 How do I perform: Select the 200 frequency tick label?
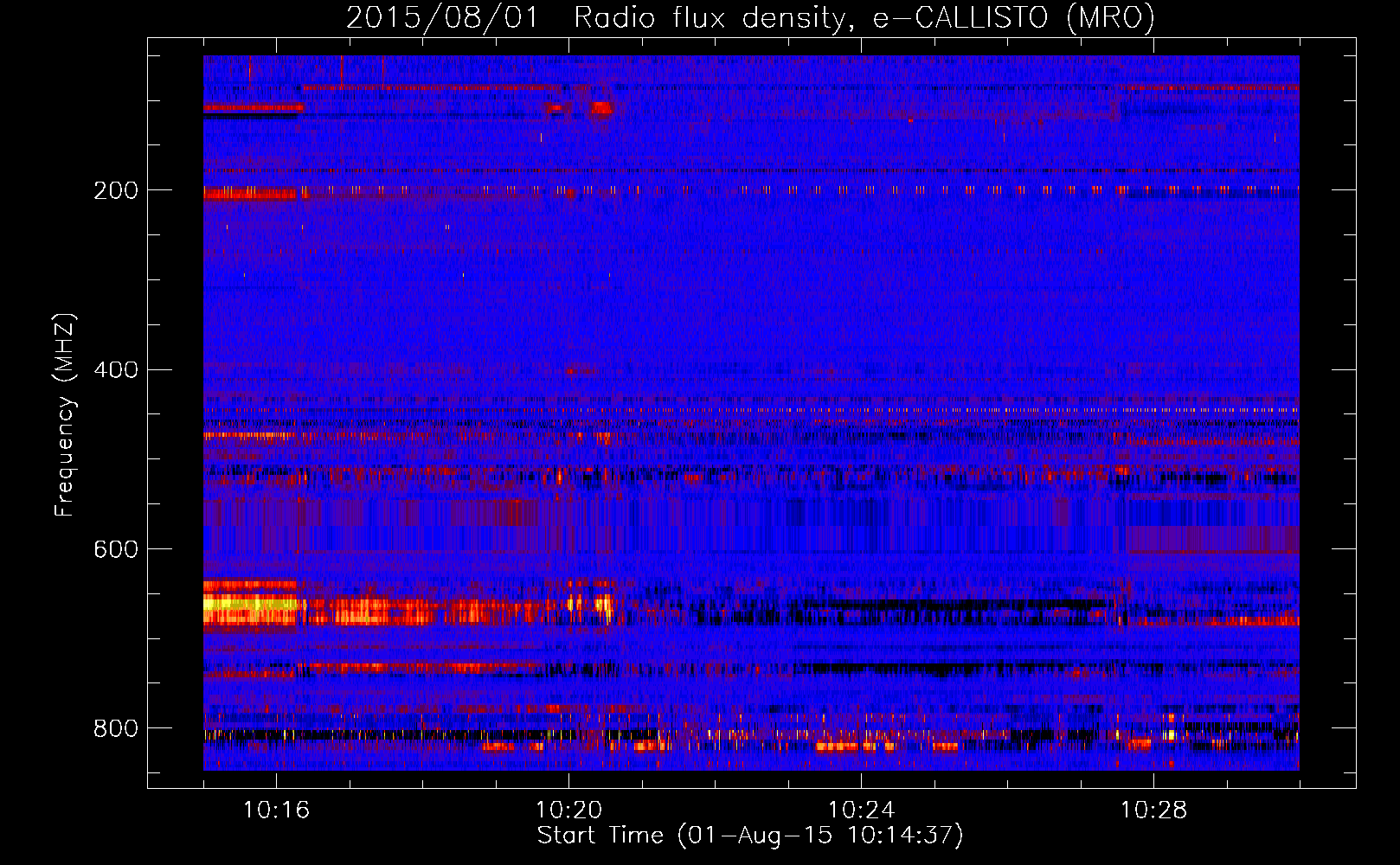click(x=116, y=190)
